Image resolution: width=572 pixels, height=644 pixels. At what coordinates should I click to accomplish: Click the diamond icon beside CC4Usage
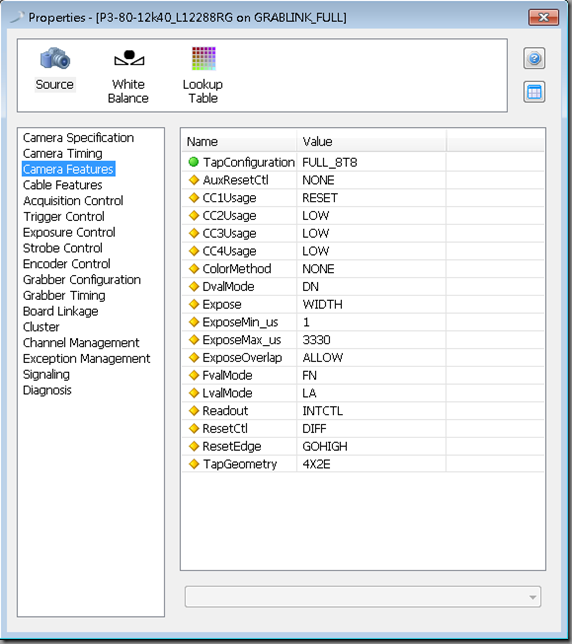coord(194,251)
